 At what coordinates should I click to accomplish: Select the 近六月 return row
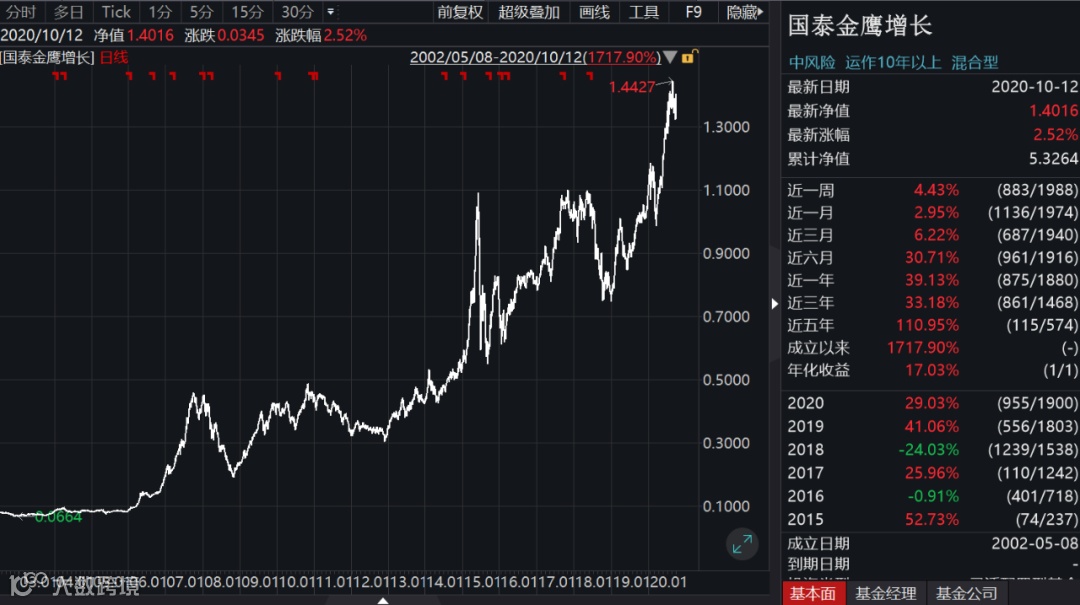[x=932, y=258]
